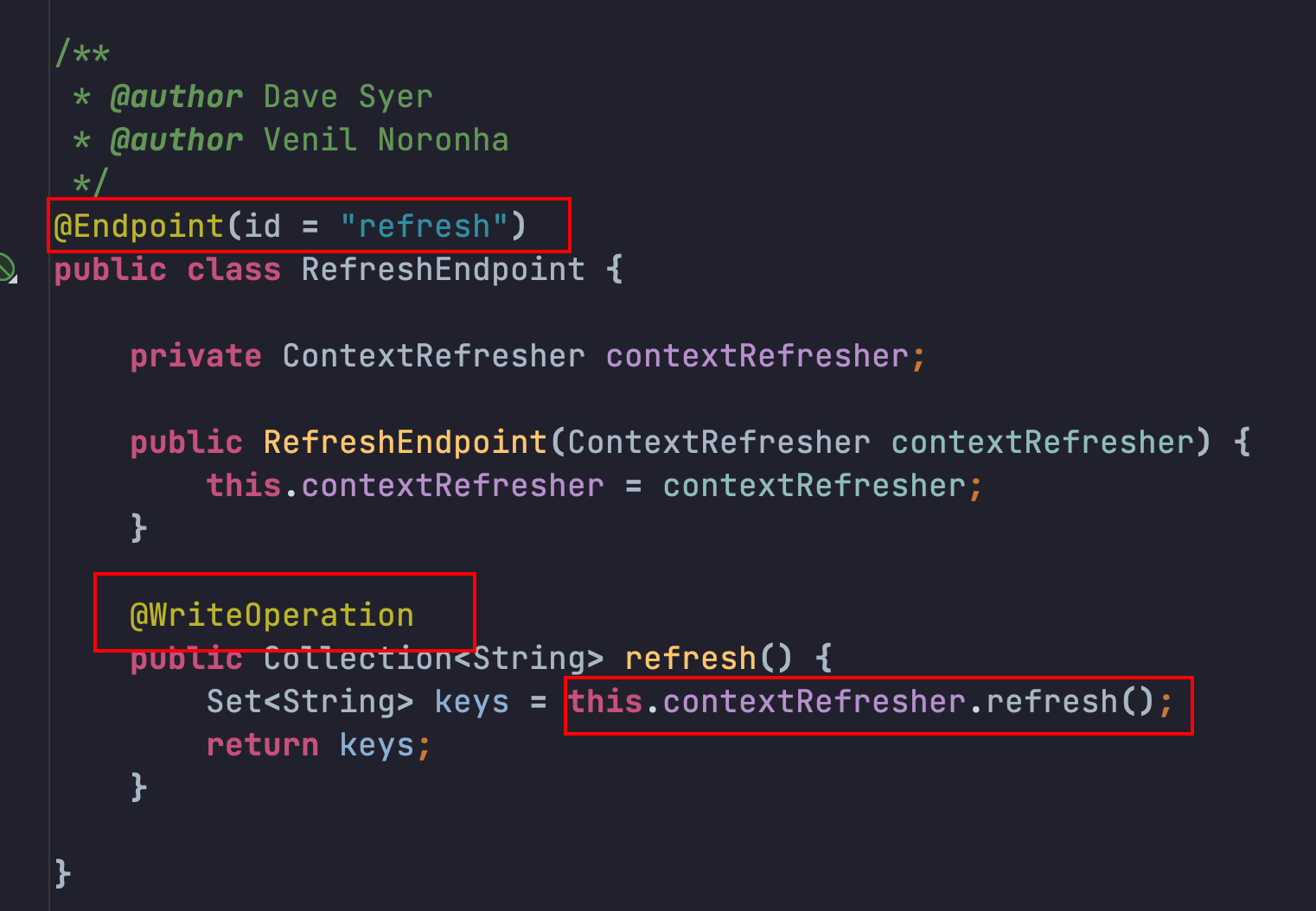Click the Set<String> type in refresh method

pyautogui.click(x=310, y=702)
